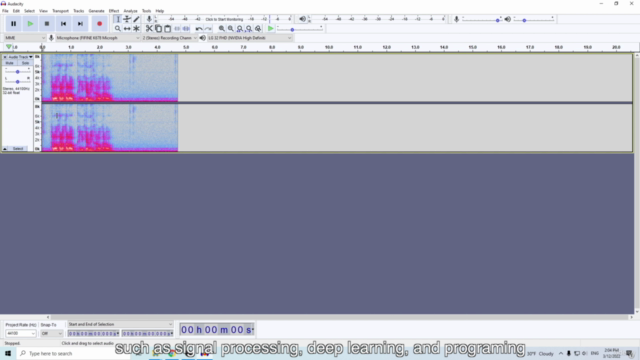Viewport: 640px width, 360px height.
Task: Cut selection with the scissors icon
Action: click(x=149, y=29)
